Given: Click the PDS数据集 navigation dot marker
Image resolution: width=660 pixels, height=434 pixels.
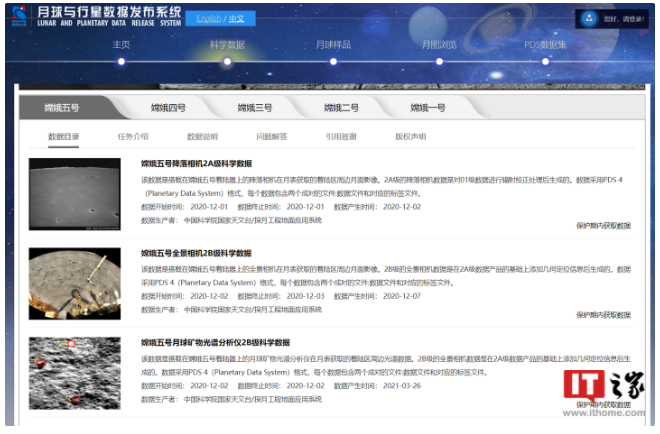Looking at the screenshot, I should (x=545, y=61).
